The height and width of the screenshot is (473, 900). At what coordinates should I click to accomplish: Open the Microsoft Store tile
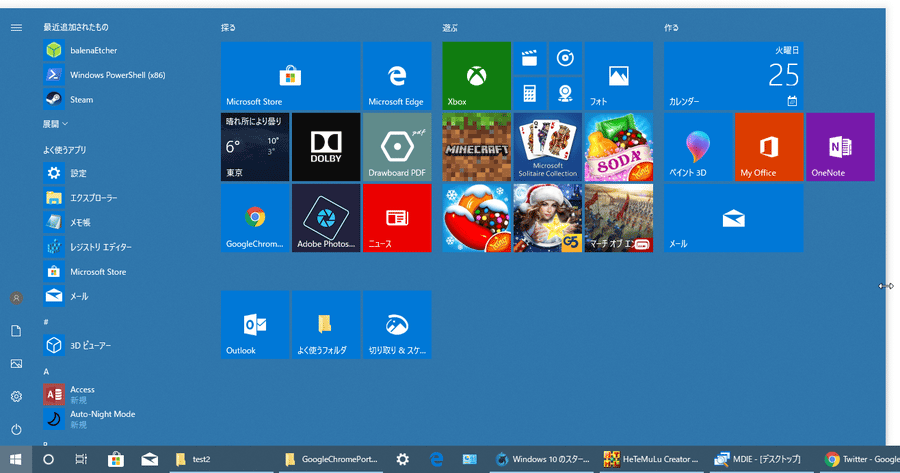(290, 76)
